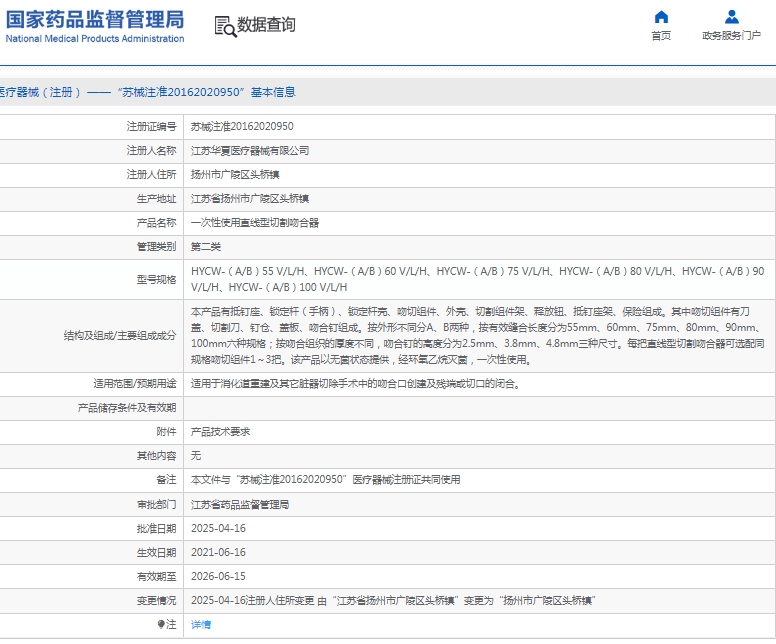
Task: Click the 备注 label
Action: [166, 480]
